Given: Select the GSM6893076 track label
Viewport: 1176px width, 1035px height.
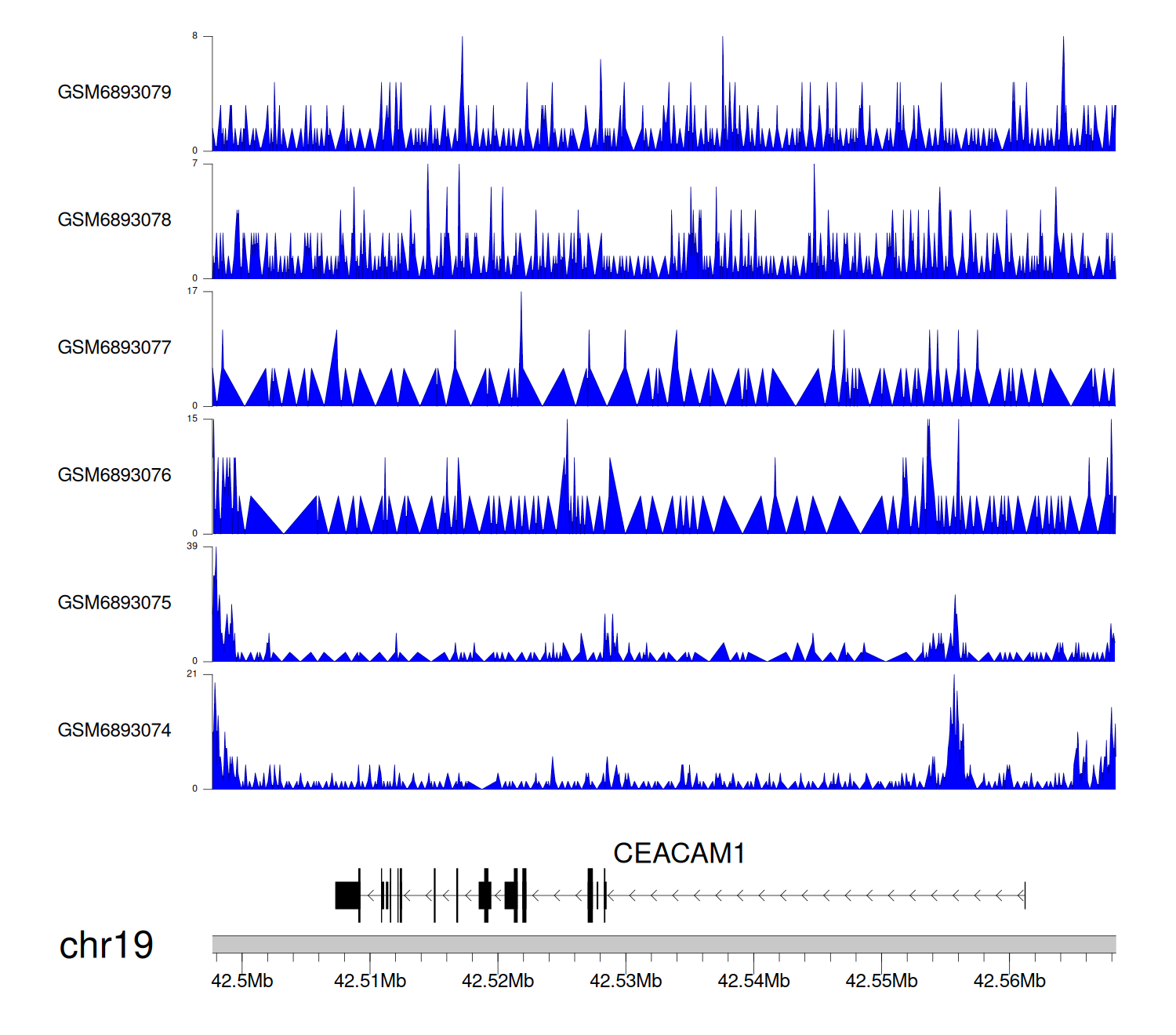Looking at the screenshot, I should (114, 475).
